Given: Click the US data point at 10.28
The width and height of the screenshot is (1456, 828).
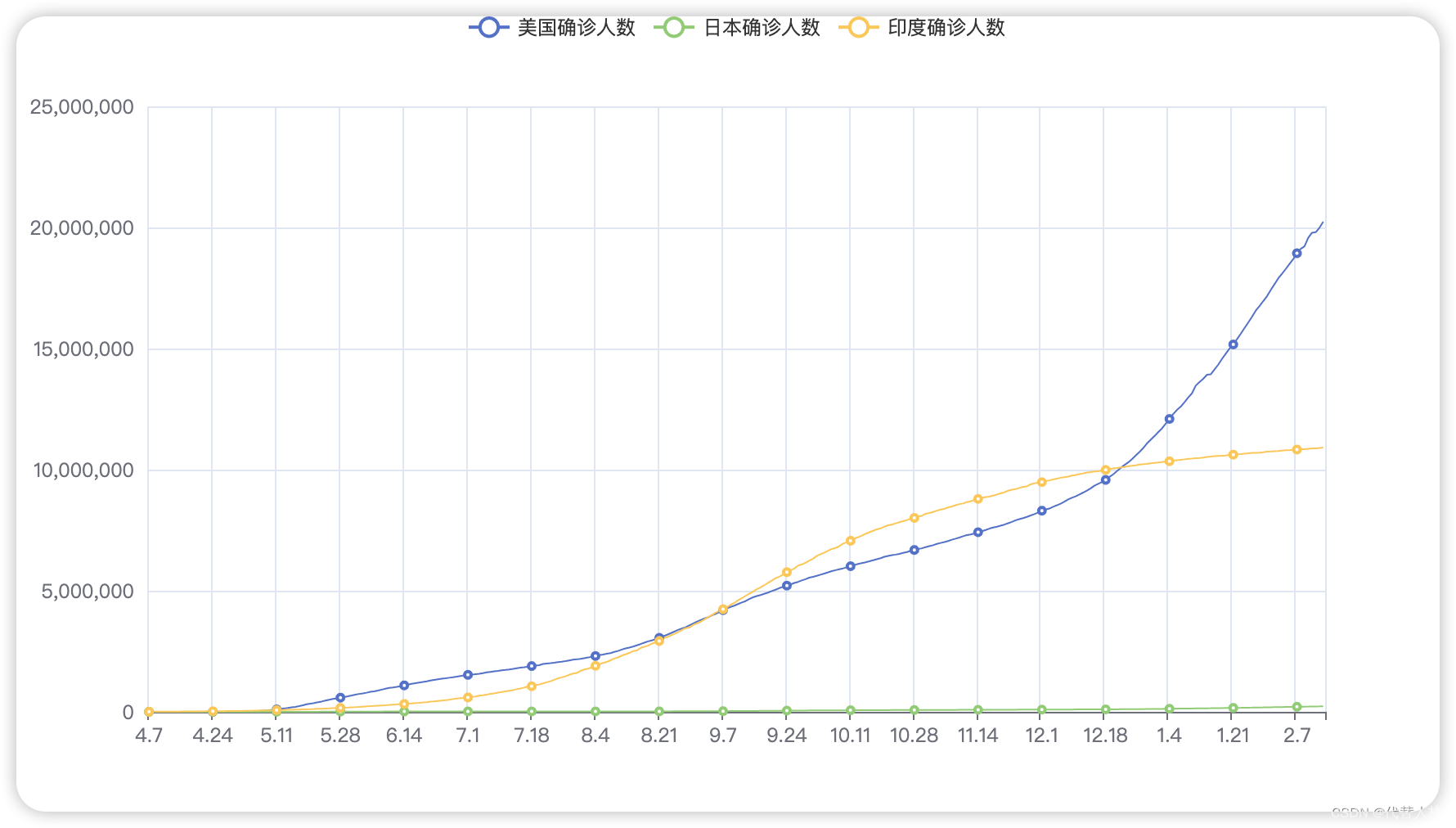Looking at the screenshot, I should pyautogui.click(x=914, y=550).
